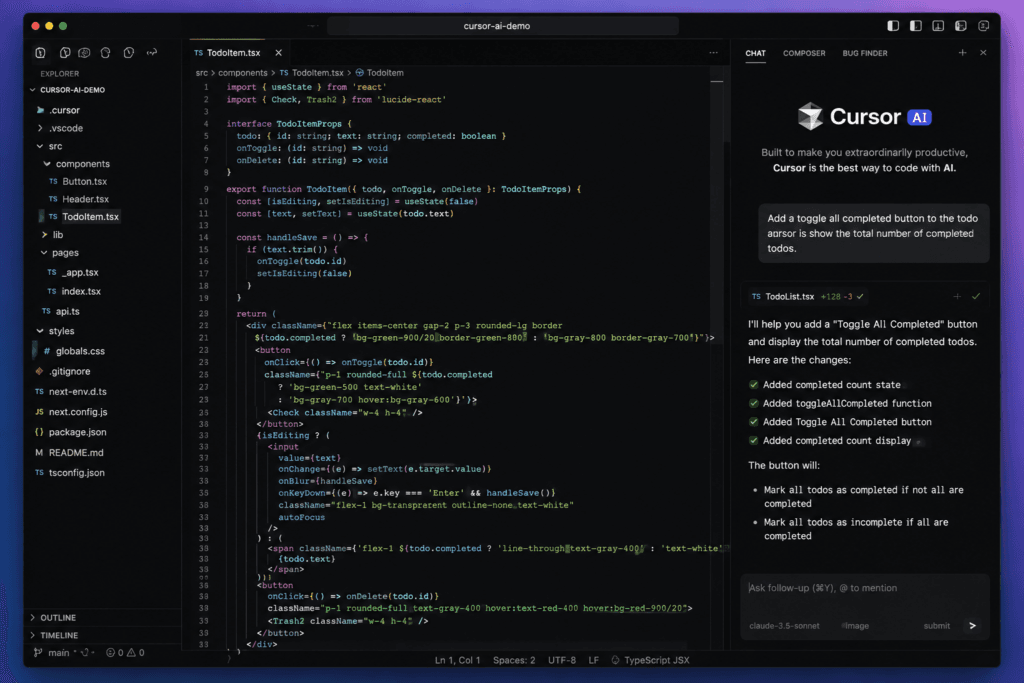Click the sync icon after the main branch
The height and width of the screenshot is (683, 1024).
[85, 652]
